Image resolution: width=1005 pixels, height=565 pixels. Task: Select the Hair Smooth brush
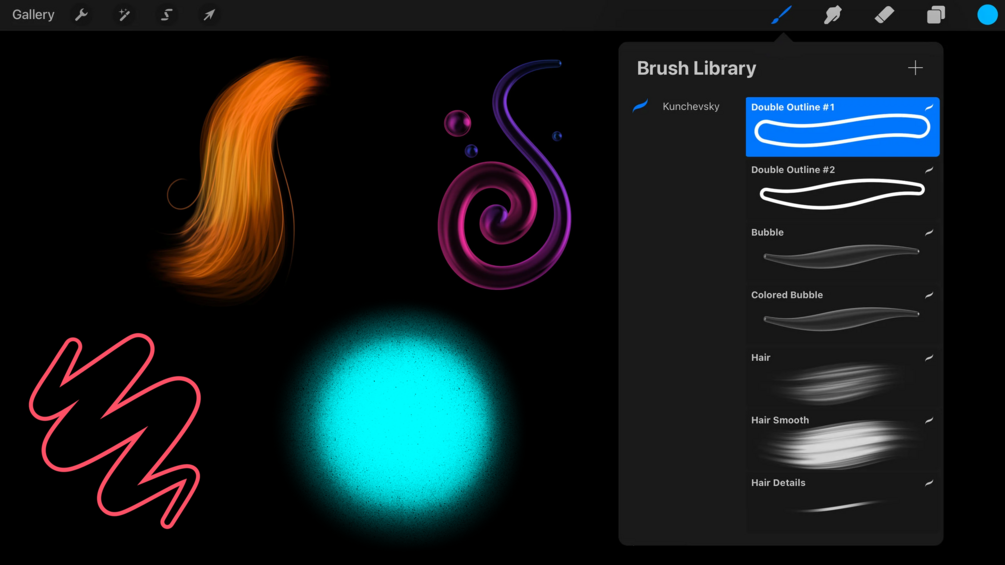click(842, 440)
